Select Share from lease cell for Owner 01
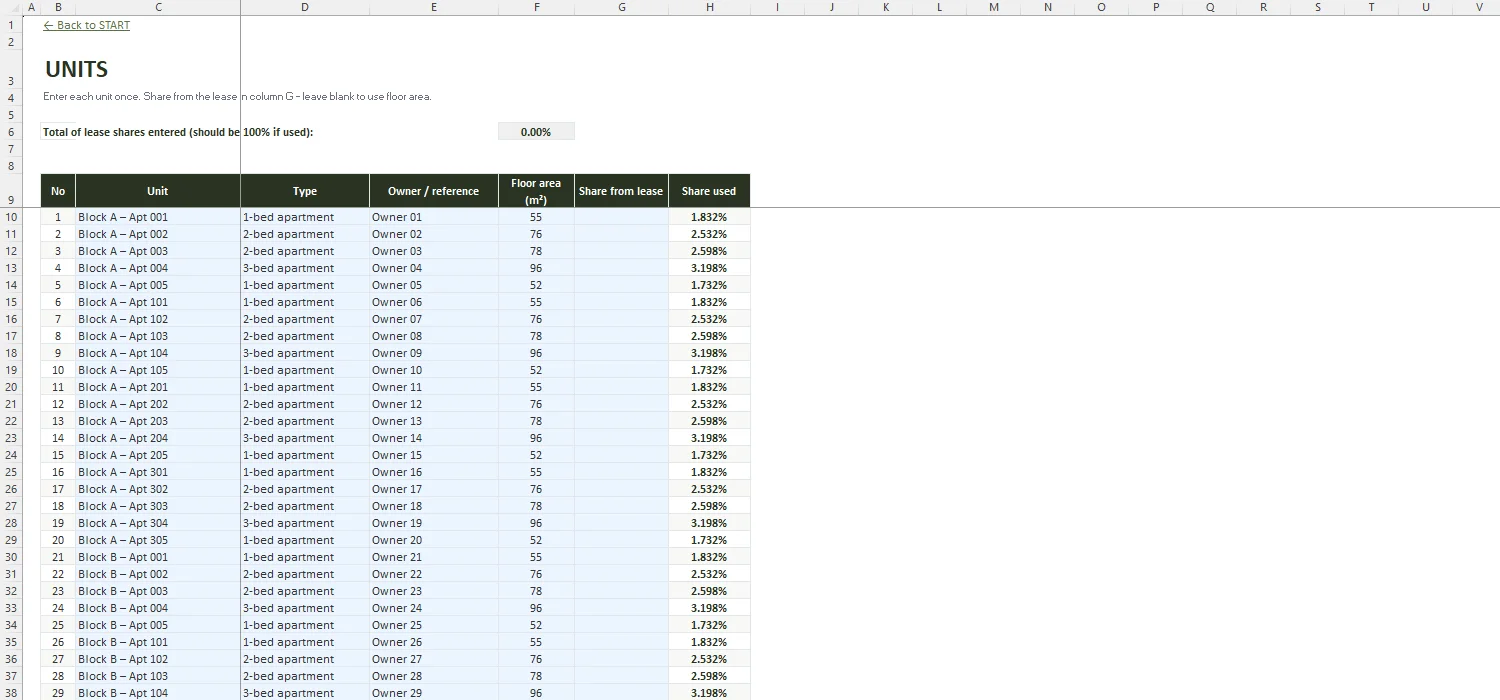The height and width of the screenshot is (700, 1500). coord(621,217)
